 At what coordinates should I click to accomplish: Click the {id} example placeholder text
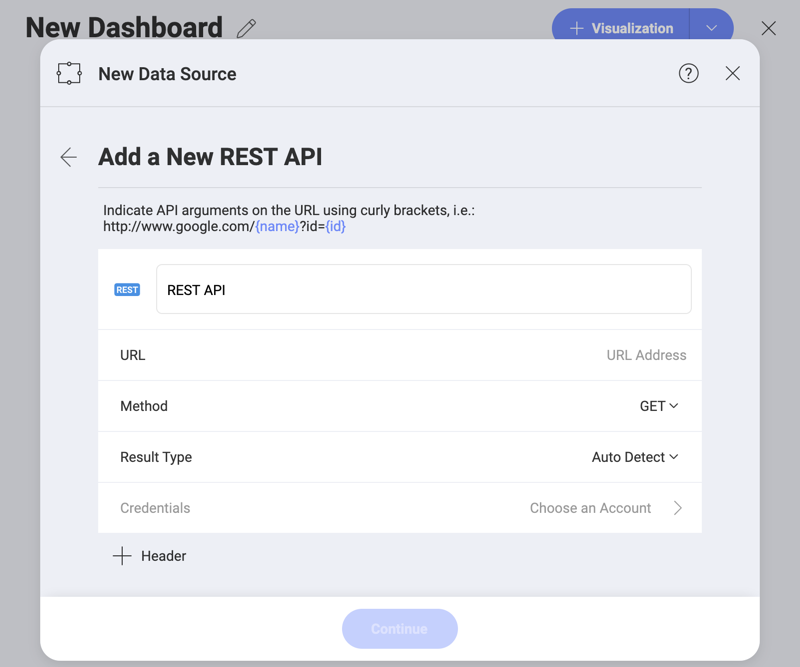[x=335, y=226]
